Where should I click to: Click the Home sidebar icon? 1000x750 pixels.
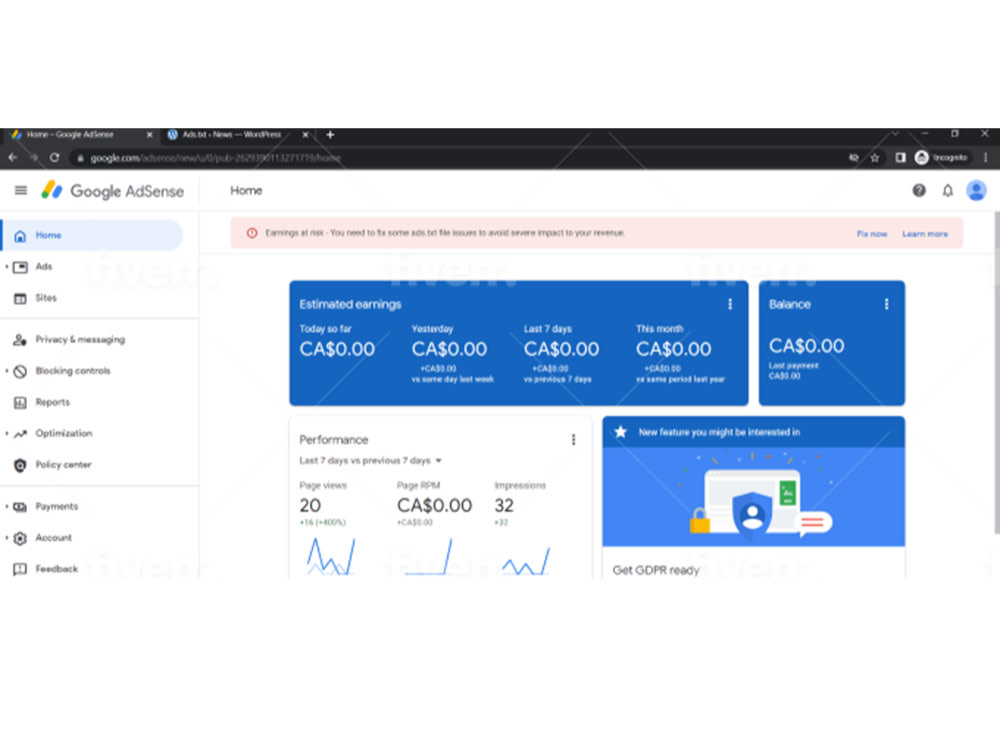tap(20, 235)
